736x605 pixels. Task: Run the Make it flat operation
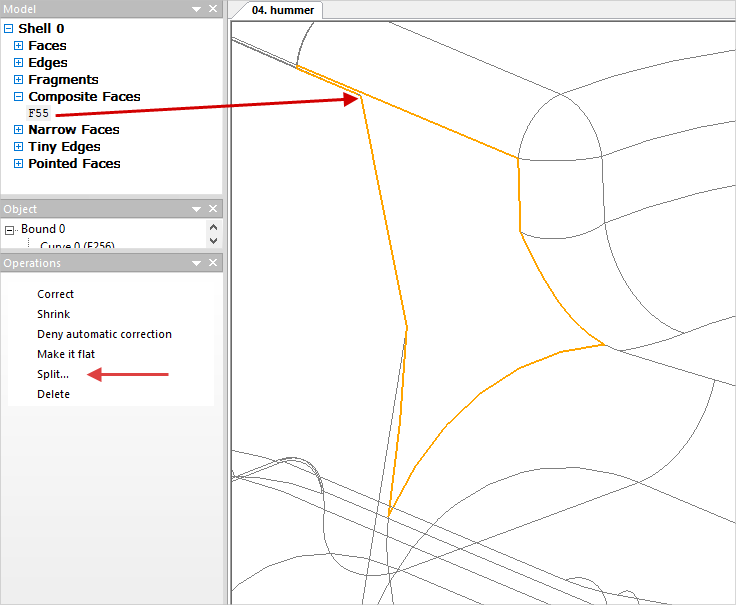point(66,354)
